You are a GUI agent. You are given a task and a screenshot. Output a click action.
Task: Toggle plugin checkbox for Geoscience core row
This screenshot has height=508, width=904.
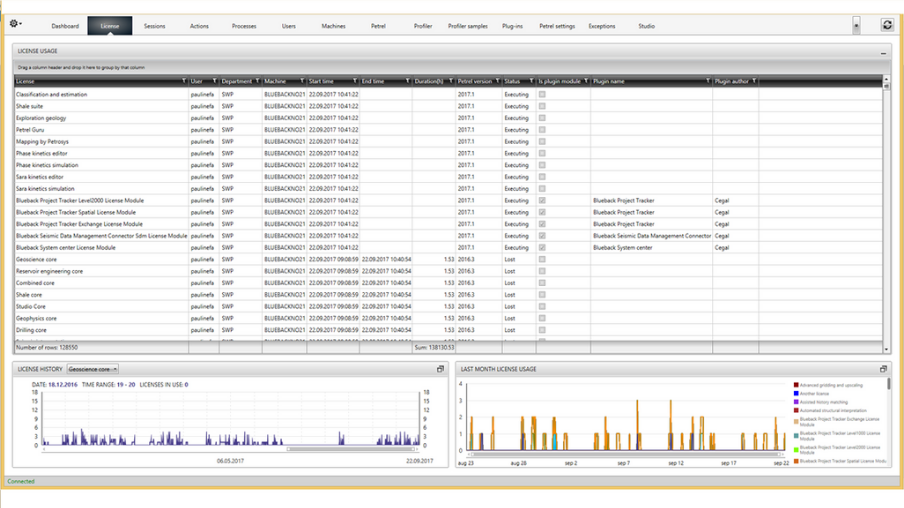542,259
